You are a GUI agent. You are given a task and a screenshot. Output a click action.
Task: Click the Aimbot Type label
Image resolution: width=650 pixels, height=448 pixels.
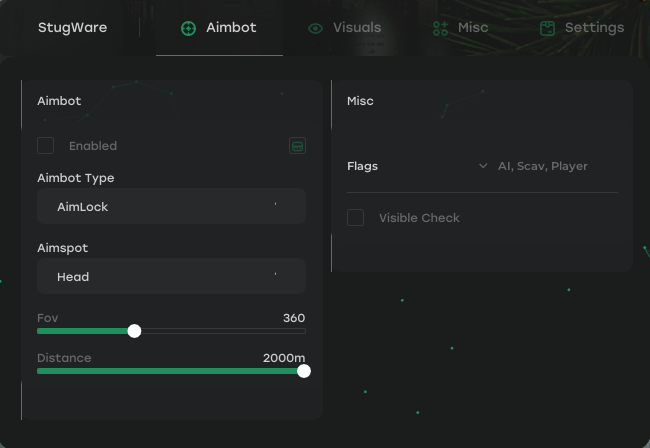coord(76,178)
